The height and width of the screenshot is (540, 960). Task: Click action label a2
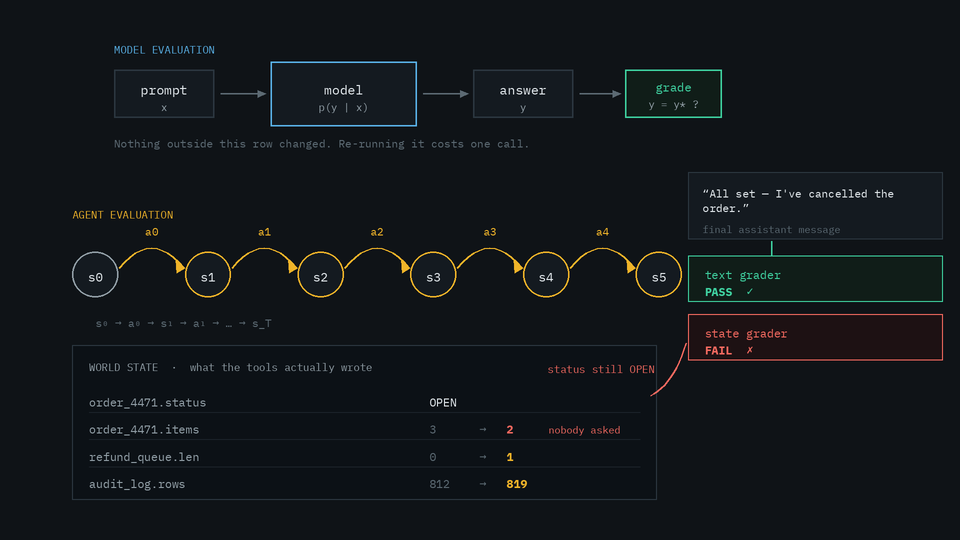click(377, 232)
